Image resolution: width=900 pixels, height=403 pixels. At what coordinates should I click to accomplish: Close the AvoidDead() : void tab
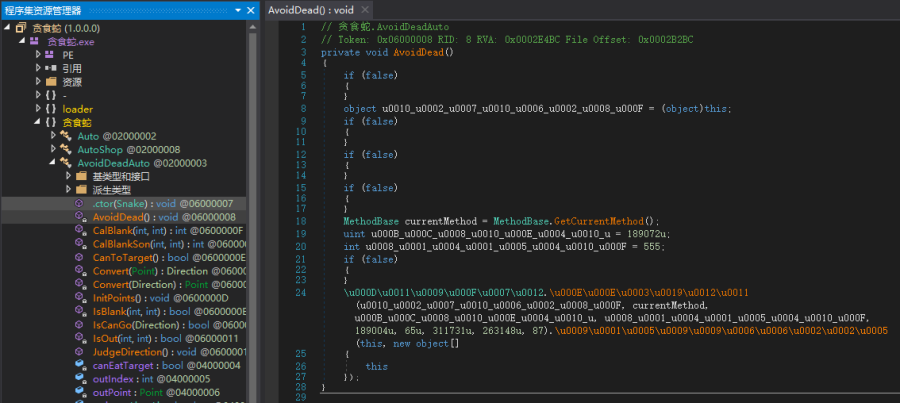pos(364,10)
